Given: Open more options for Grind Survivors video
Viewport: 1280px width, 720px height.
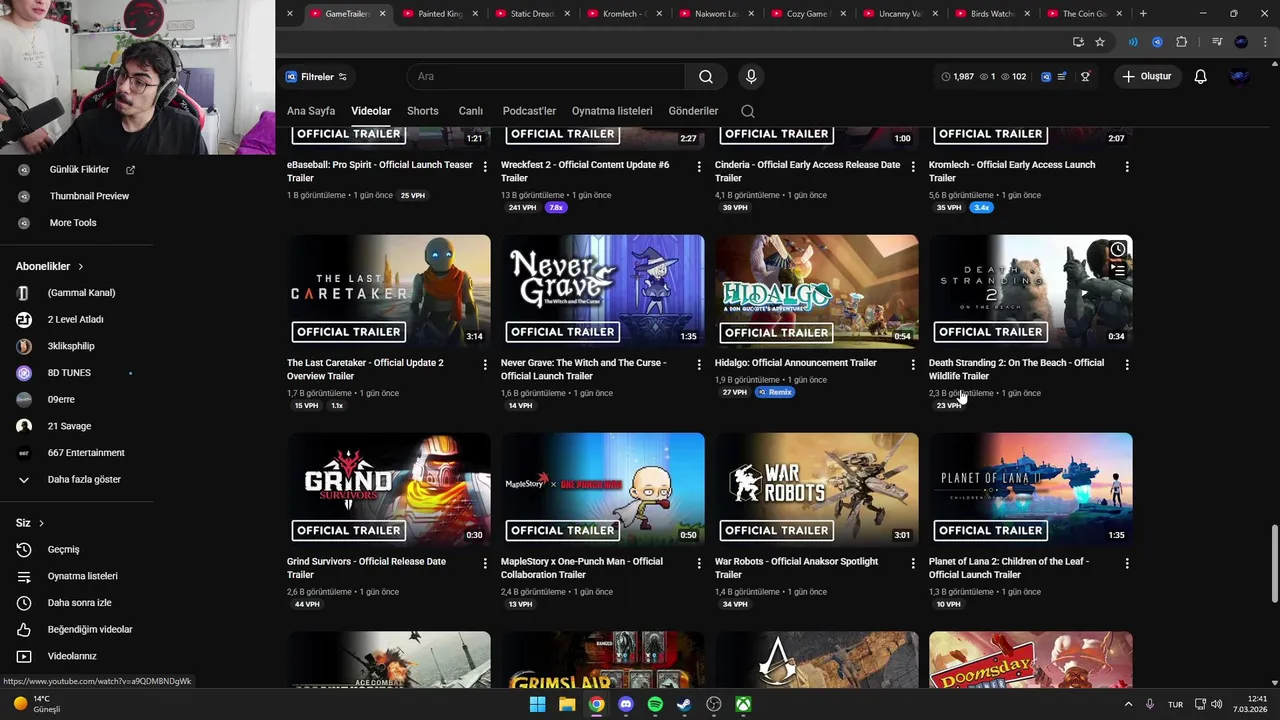Looking at the screenshot, I should (485, 564).
